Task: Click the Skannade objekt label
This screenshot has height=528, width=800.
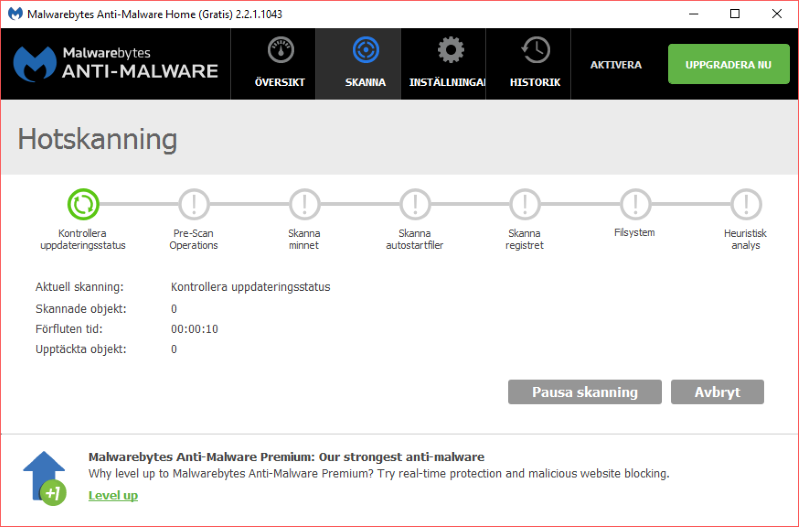Action: (x=81, y=309)
